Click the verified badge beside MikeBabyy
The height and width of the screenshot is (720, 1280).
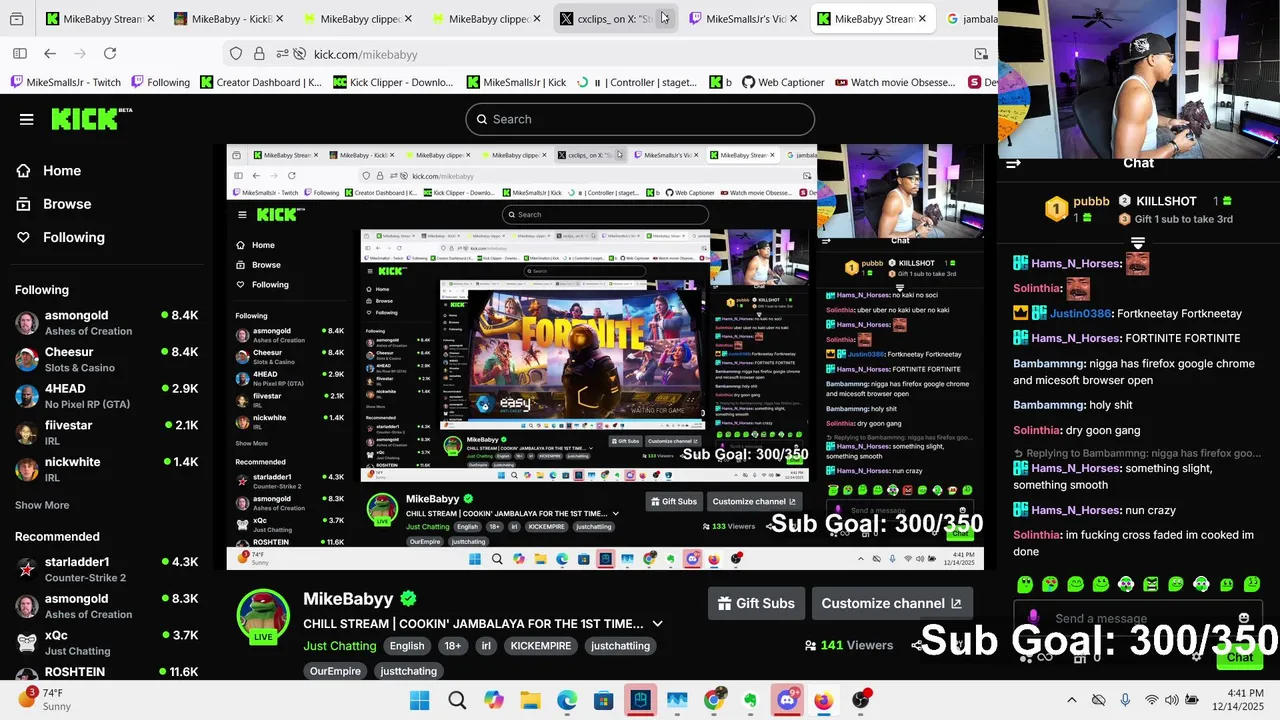[x=408, y=599]
